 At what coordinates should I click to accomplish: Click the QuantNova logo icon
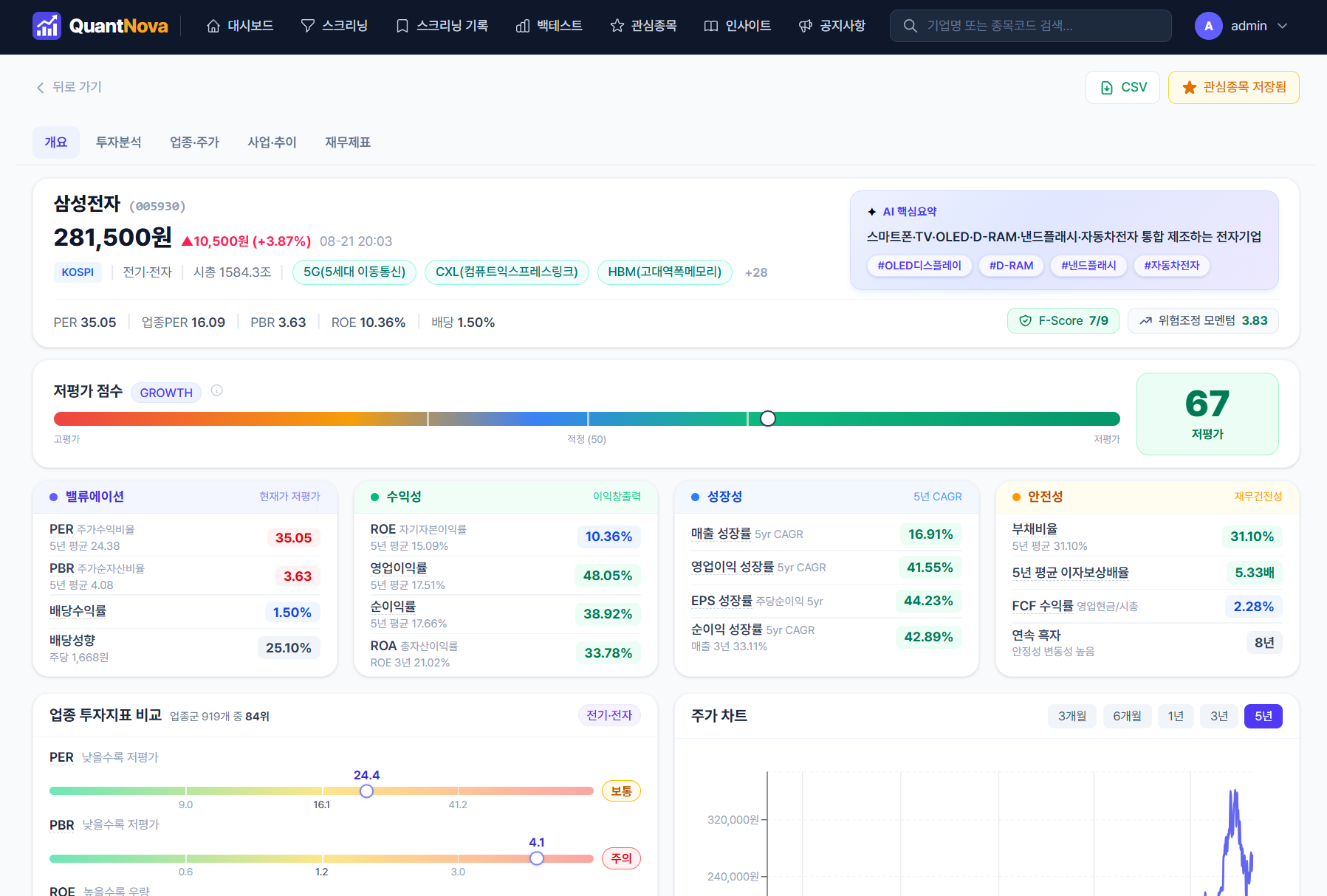point(47,26)
